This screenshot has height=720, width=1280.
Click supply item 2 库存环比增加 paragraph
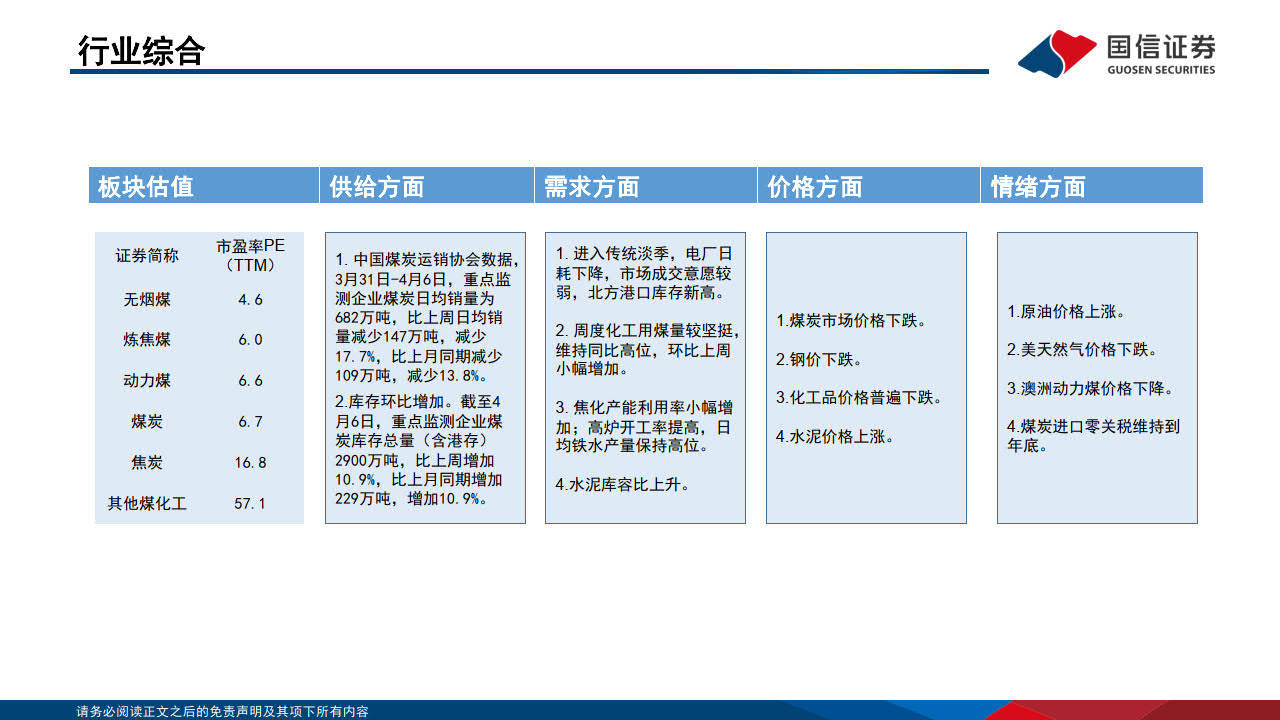[x=420, y=451]
